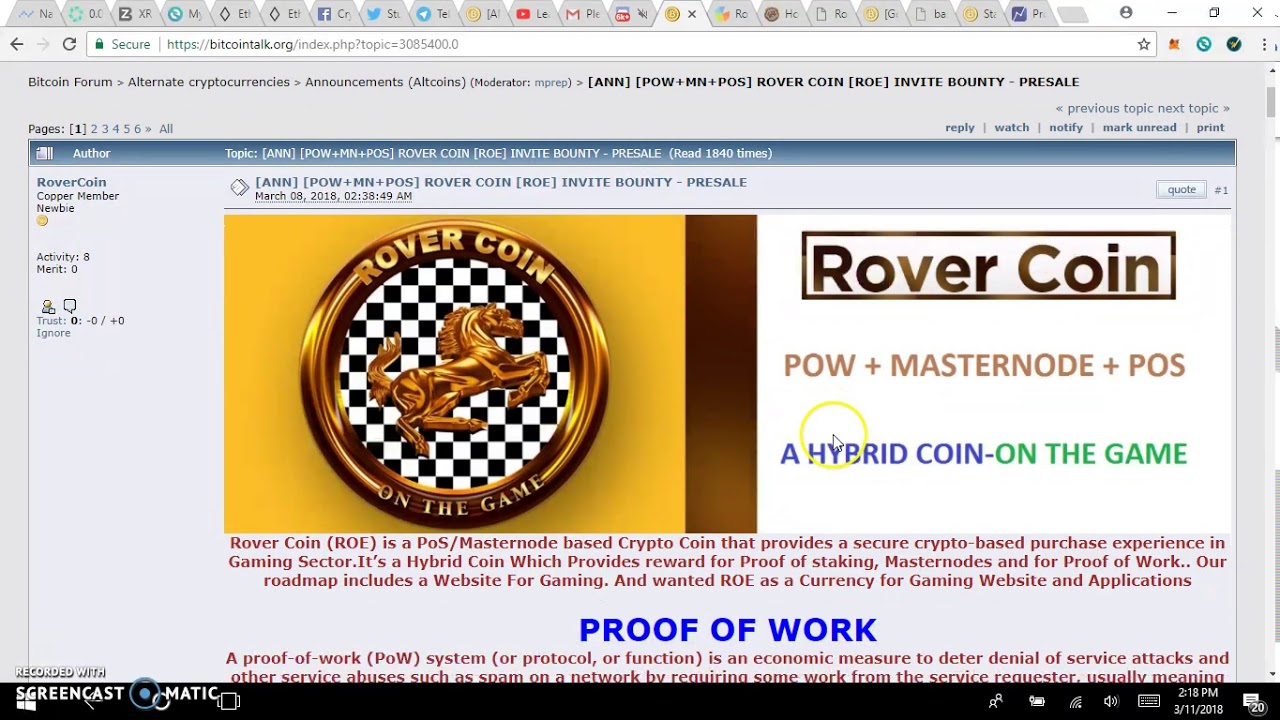Bookmark this page with the star icon
Screen dimensions: 1280x720
[1144, 44]
